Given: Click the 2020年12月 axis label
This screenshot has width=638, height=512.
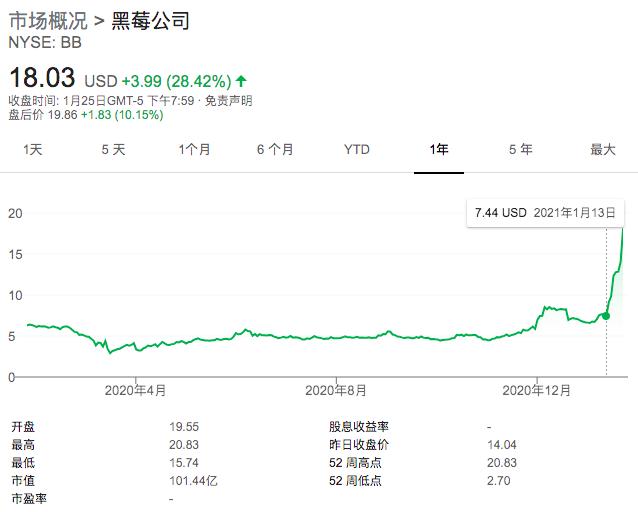Looking at the screenshot, I should tap(536, 391).
